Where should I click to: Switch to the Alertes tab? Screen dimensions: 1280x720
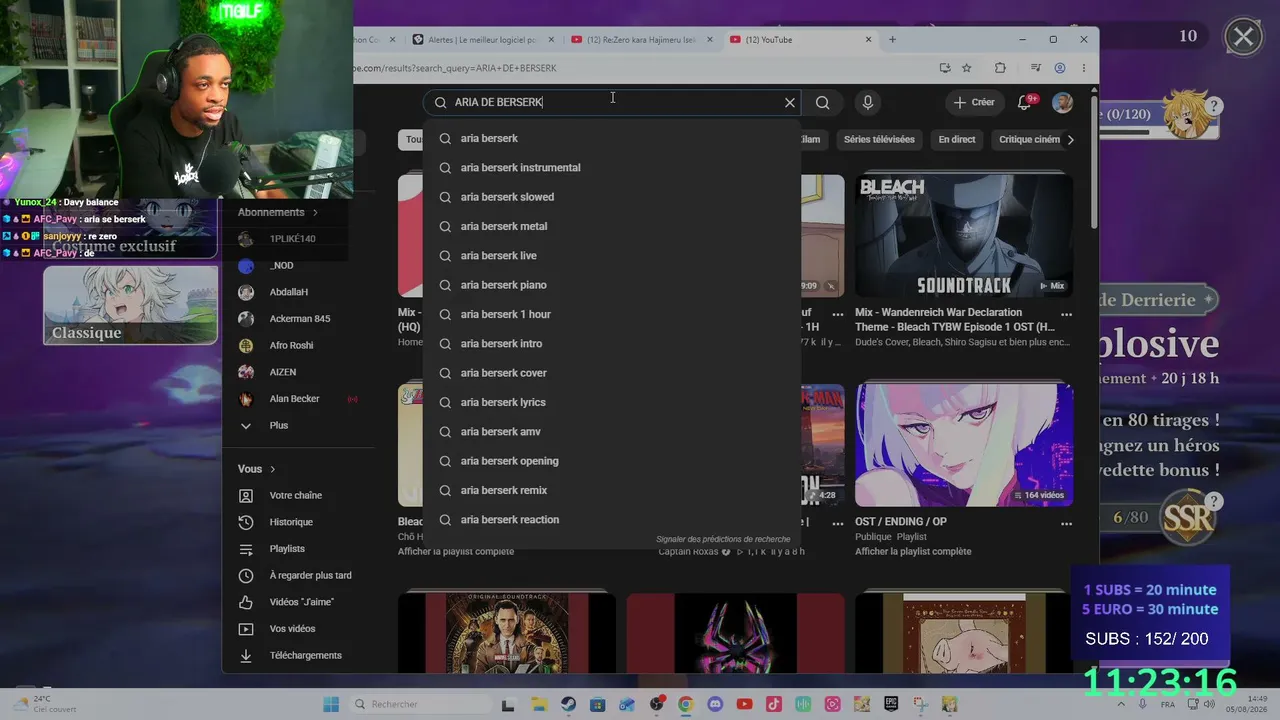[x=483, y=40]
